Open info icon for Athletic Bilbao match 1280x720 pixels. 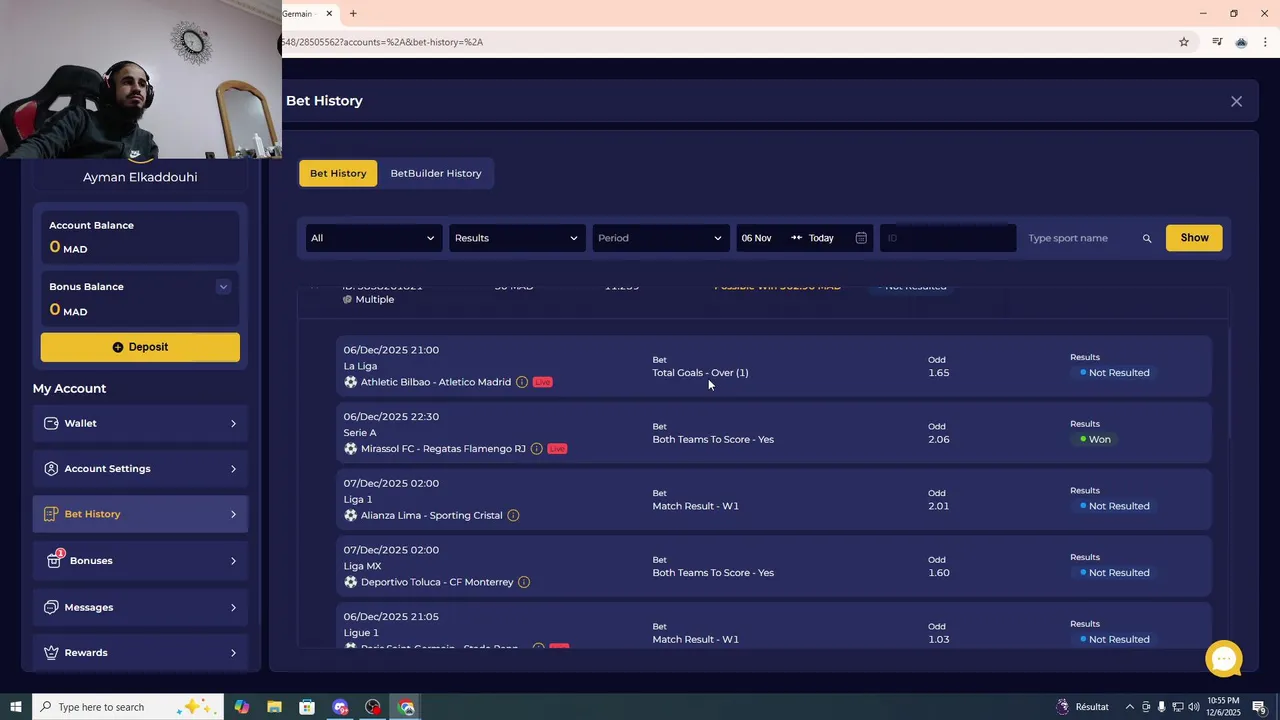[x=522, y=382]
